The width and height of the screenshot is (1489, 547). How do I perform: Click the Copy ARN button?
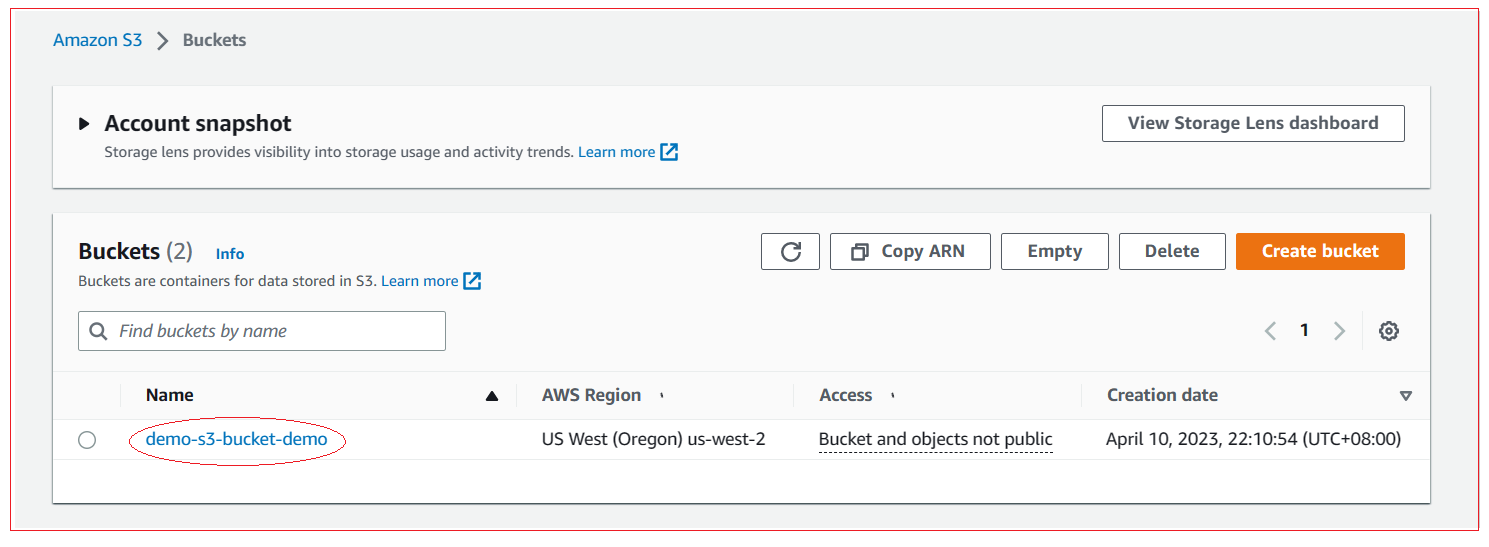[910, 251]
